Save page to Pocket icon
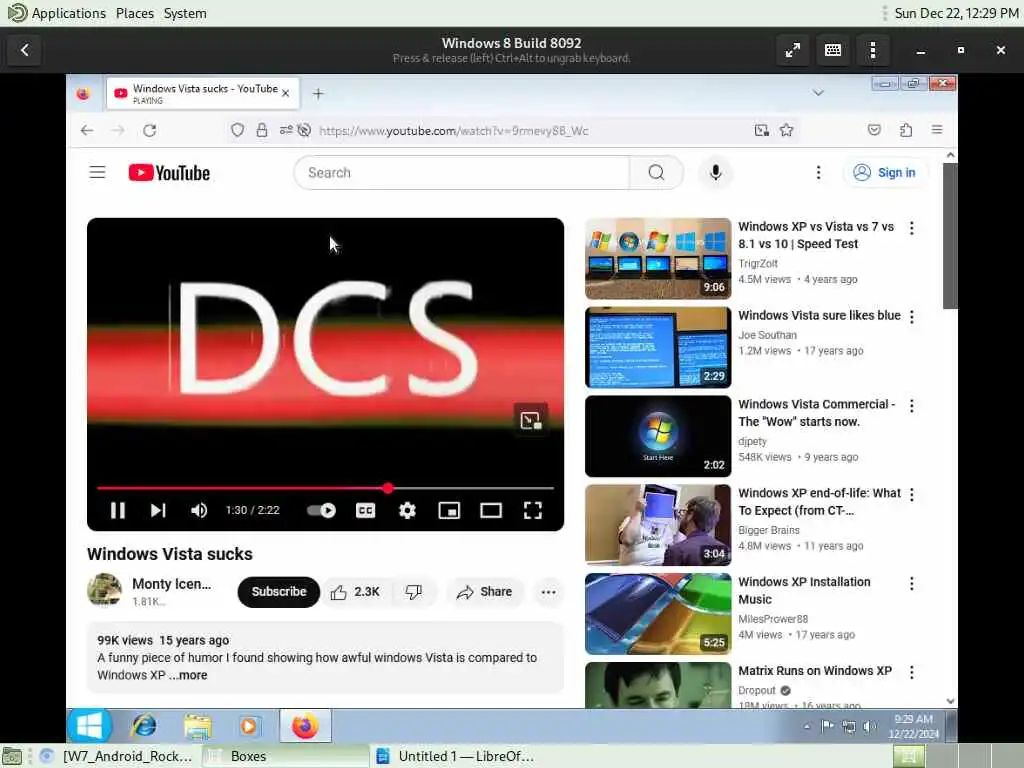The height and width of the screenshot is (768, 1024). pos(874,130)
